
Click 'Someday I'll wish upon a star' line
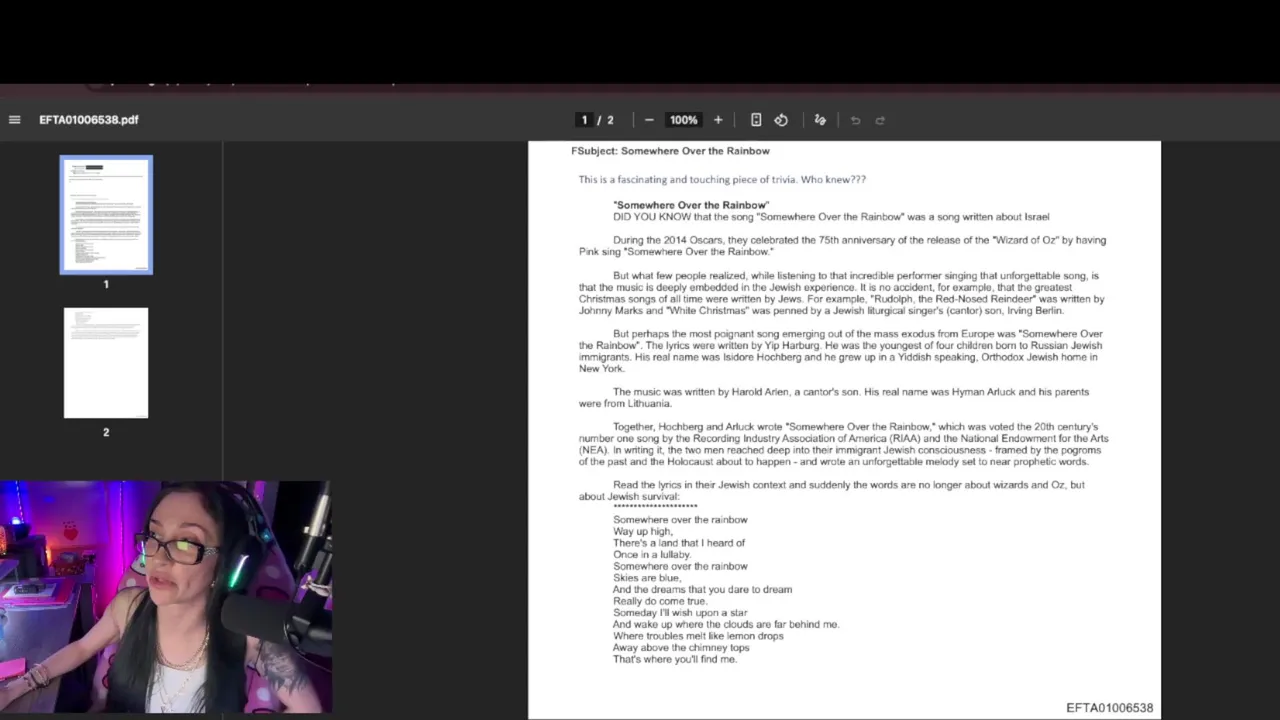[680, 613]
